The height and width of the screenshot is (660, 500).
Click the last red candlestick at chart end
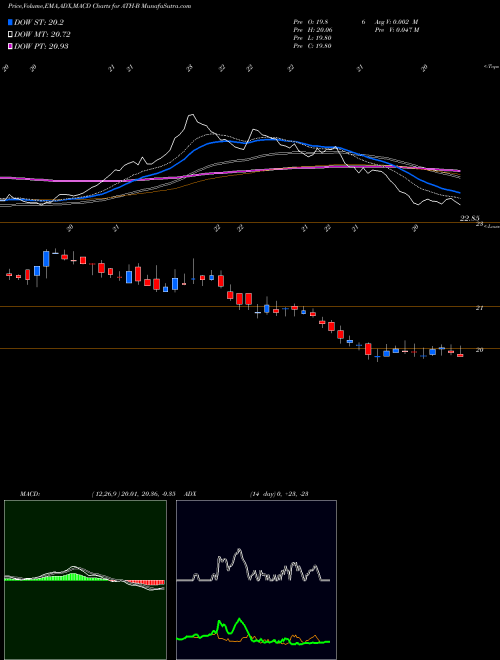(460, 355)
